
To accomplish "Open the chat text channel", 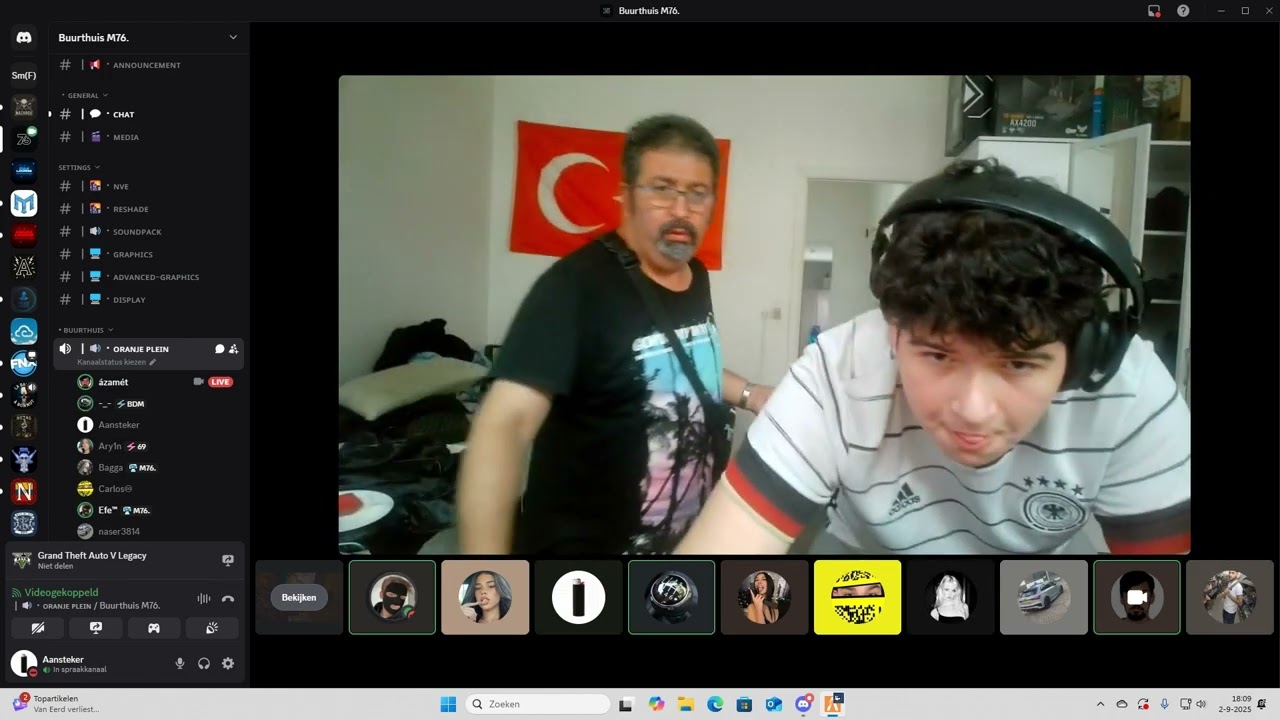I will pyautogui.click(x=148, y=114).
